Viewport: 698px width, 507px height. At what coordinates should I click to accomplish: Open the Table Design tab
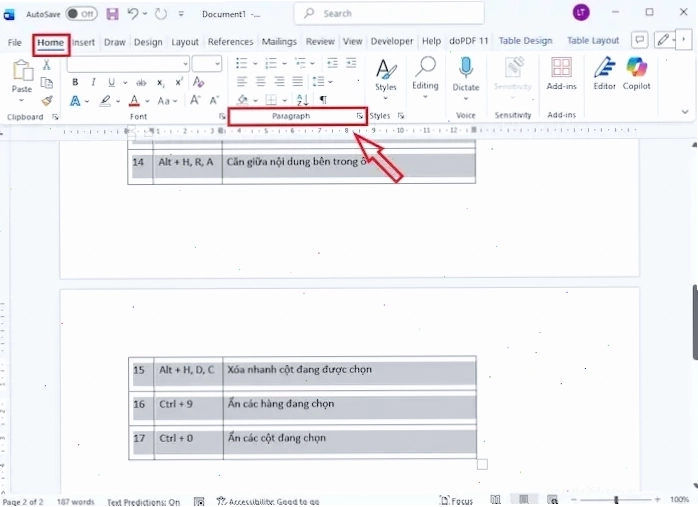pyautogui.click(x=525, y=41)
